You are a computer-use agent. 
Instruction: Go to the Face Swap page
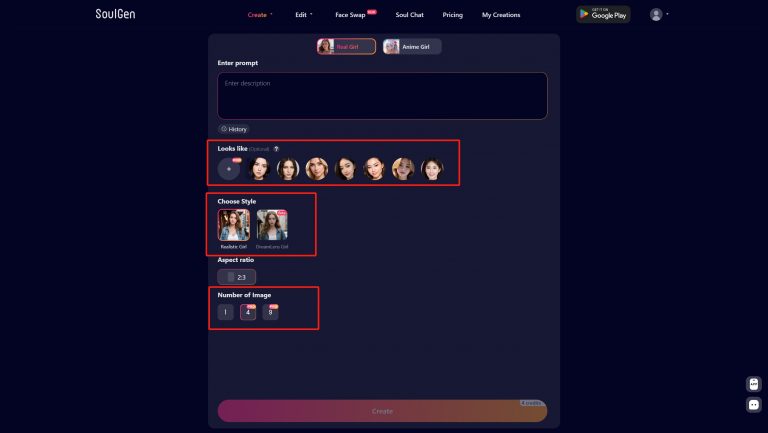pyautogui.click(x=350, y=15)
